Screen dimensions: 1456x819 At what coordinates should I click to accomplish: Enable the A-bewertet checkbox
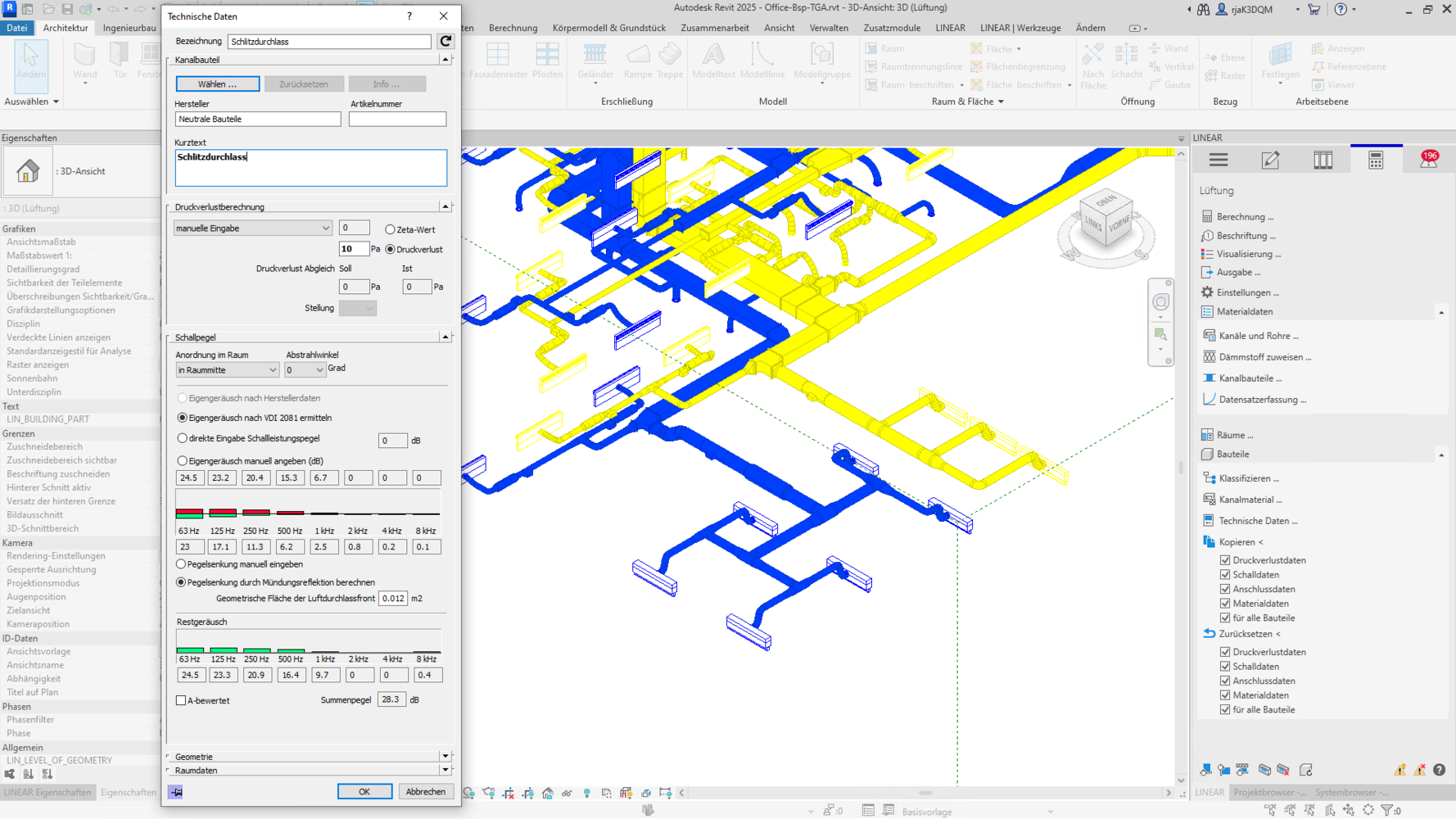point(181,700)
